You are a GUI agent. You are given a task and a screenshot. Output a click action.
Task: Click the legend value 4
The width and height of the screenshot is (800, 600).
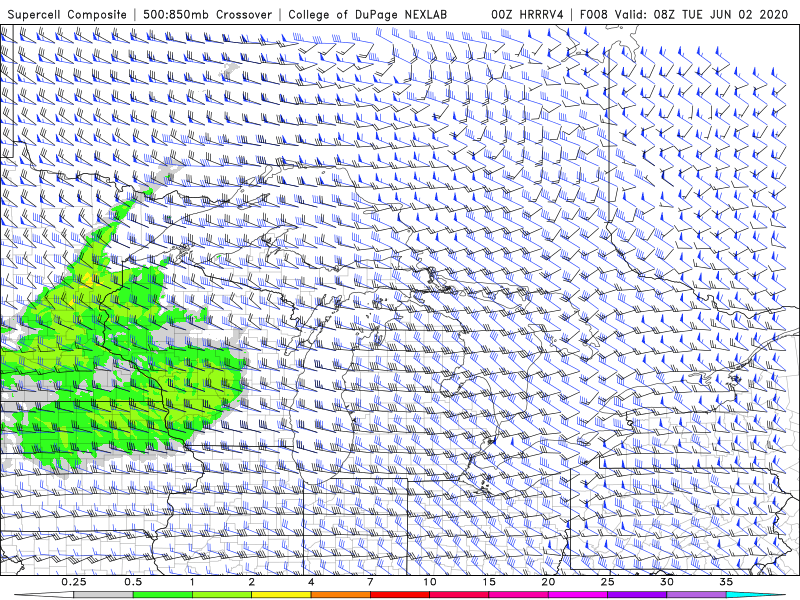[x=311, y=582]
